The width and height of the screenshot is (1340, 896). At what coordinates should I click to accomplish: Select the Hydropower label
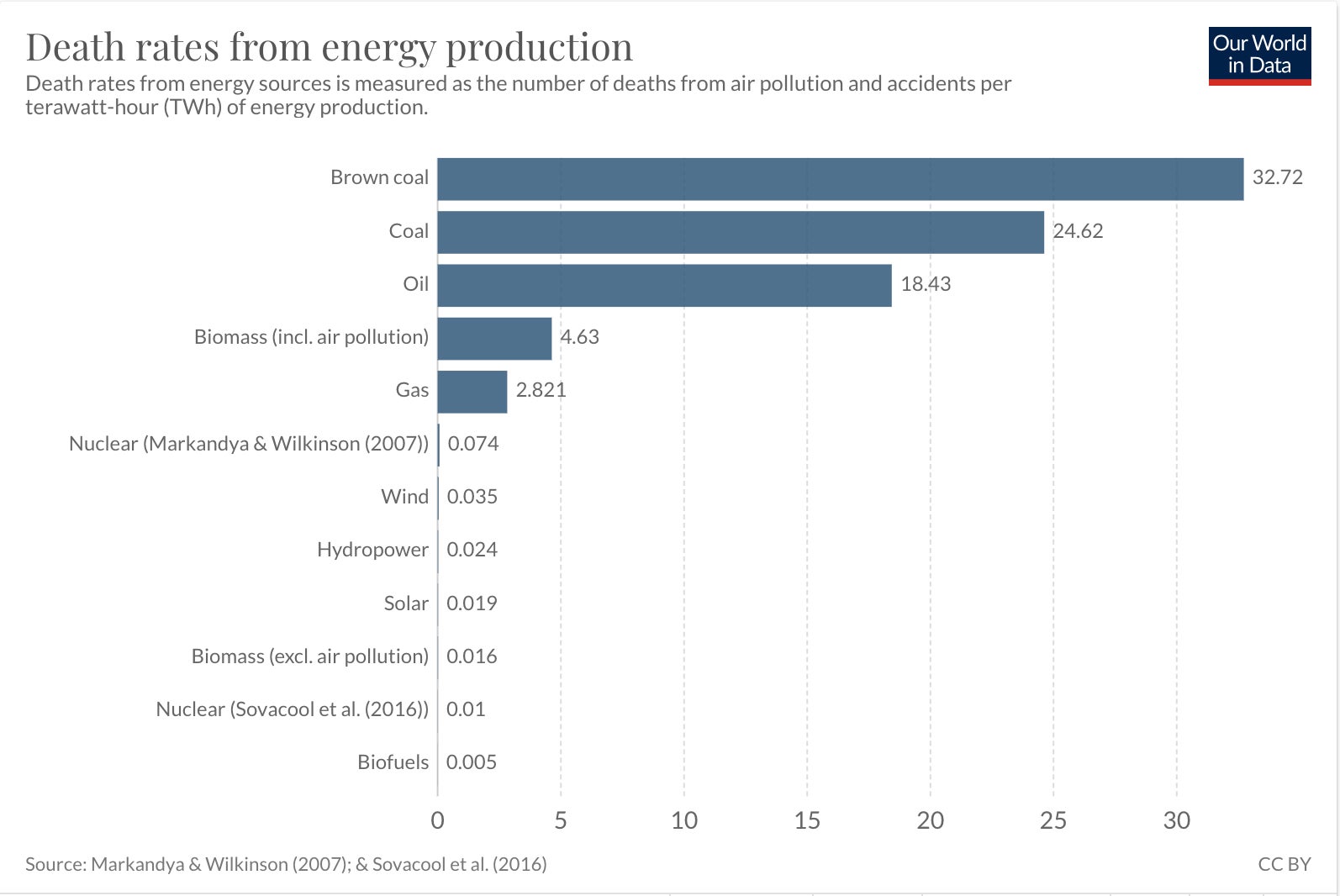coord(373,550)
